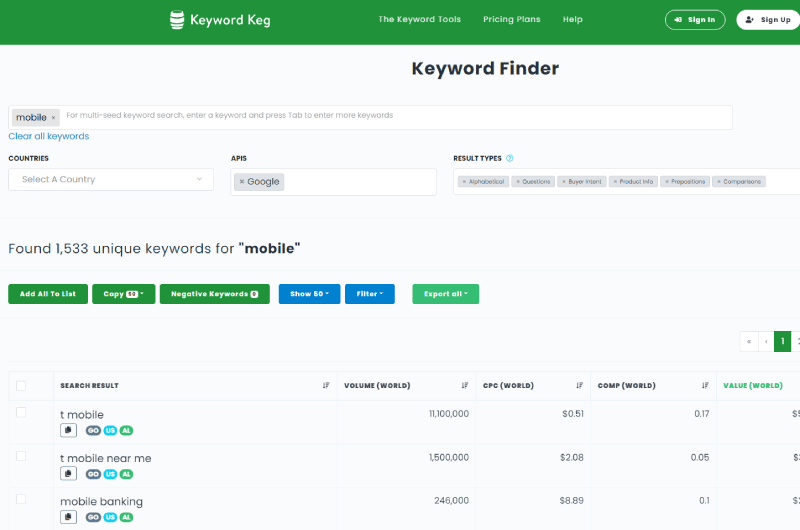Go to the first page double-arrow
Screen dimensions: 800x530
pos(749,342)
